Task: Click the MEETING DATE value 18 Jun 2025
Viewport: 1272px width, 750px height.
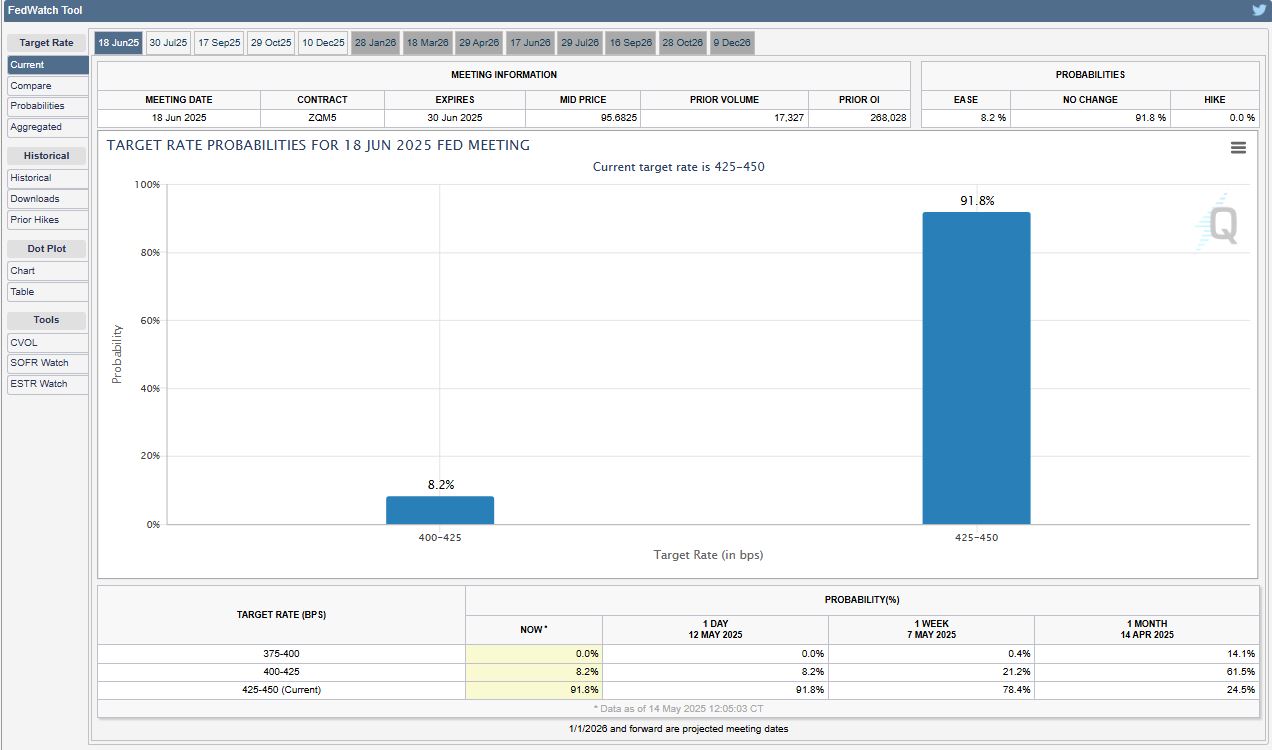Action: 179,118
